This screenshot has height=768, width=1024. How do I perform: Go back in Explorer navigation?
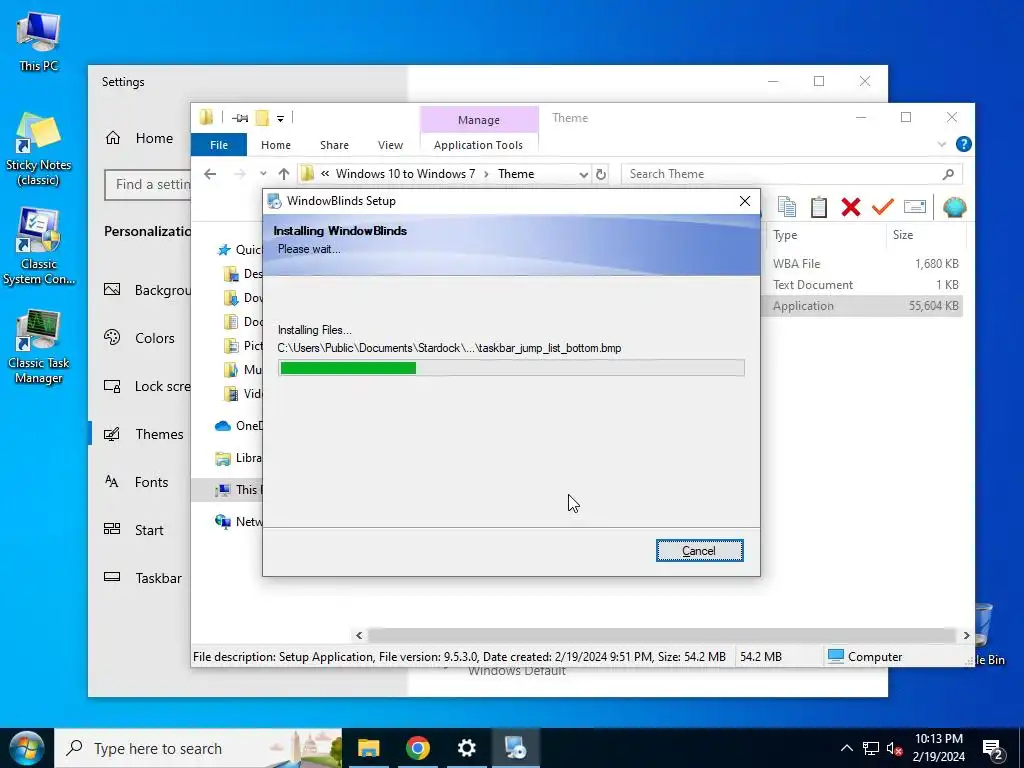(x=210, y=174)
